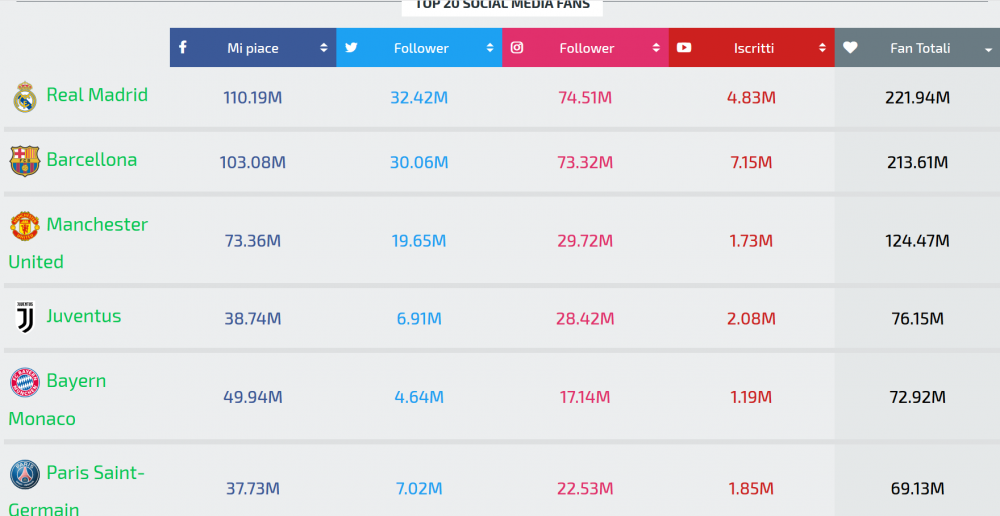
Task: Select the Barcellona club crest
Action: click(25, 161)
